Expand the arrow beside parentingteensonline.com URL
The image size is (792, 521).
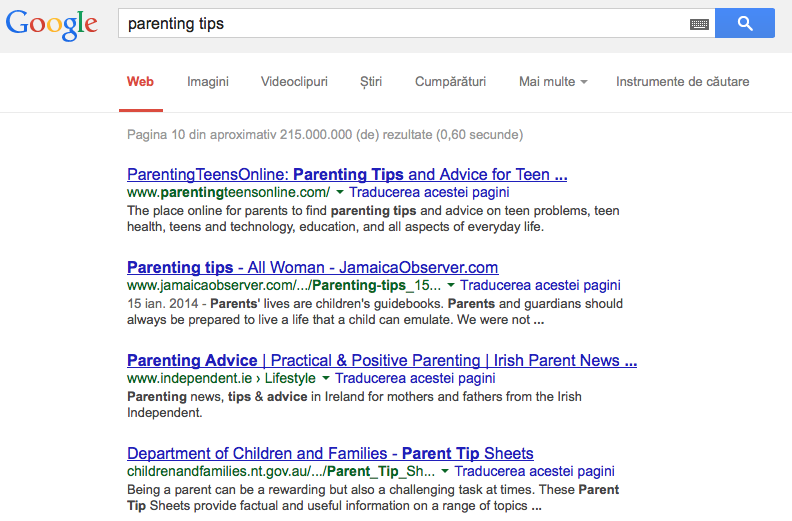point(340,192)
